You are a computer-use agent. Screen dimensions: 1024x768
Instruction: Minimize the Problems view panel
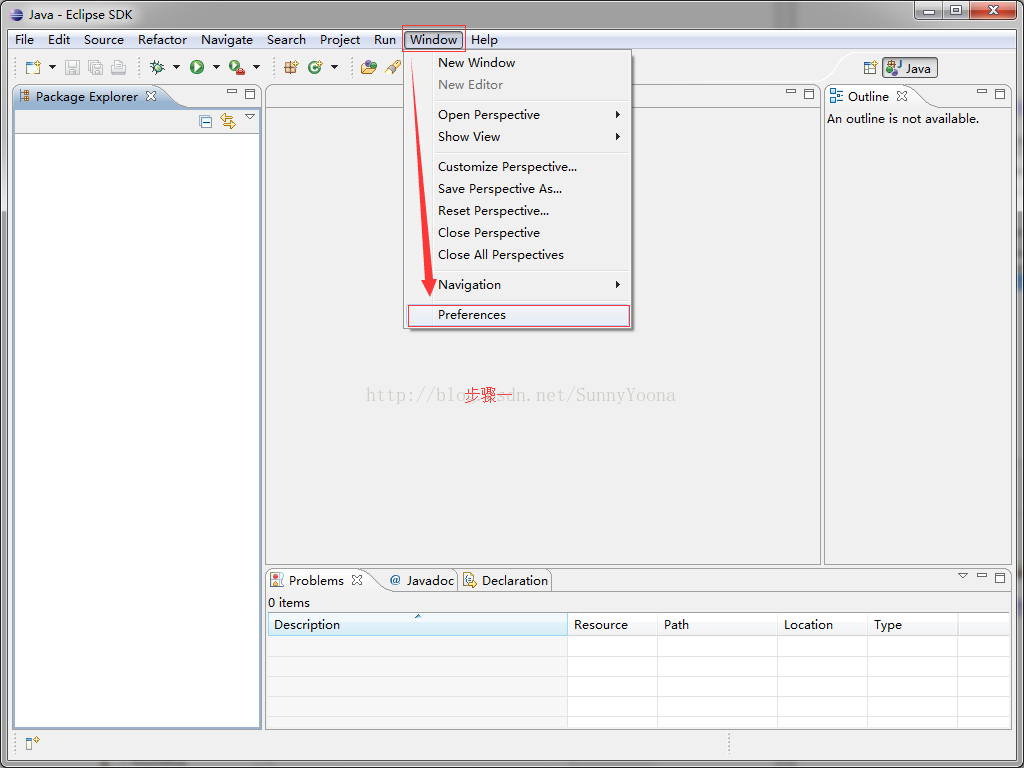[x=982, y=575]
